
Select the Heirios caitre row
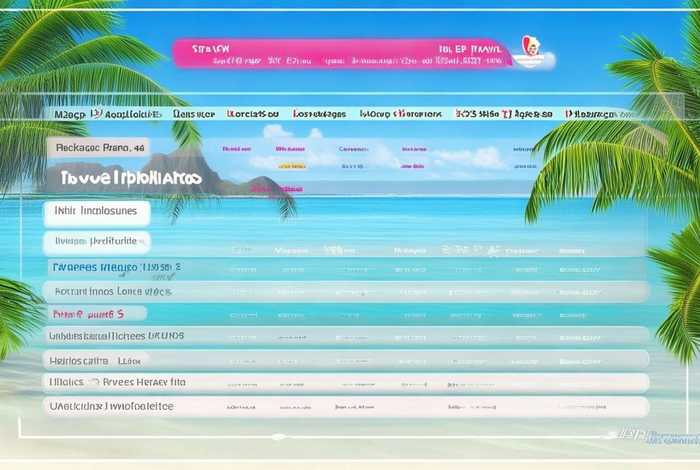pos(95,359)
